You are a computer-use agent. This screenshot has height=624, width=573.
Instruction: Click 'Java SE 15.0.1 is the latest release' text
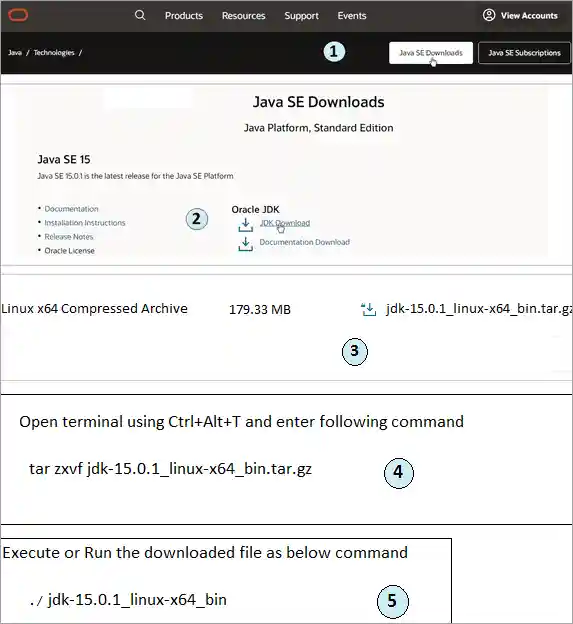point(135,176)
